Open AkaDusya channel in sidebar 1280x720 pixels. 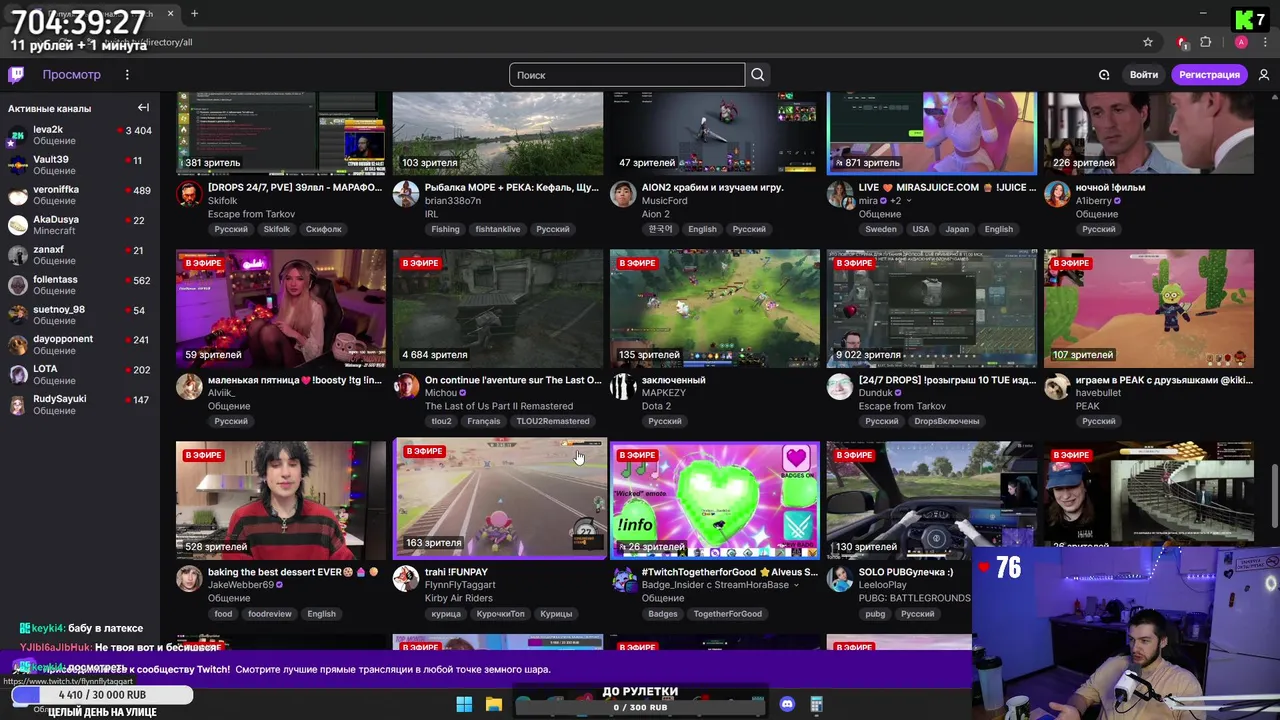coord(80,225)
